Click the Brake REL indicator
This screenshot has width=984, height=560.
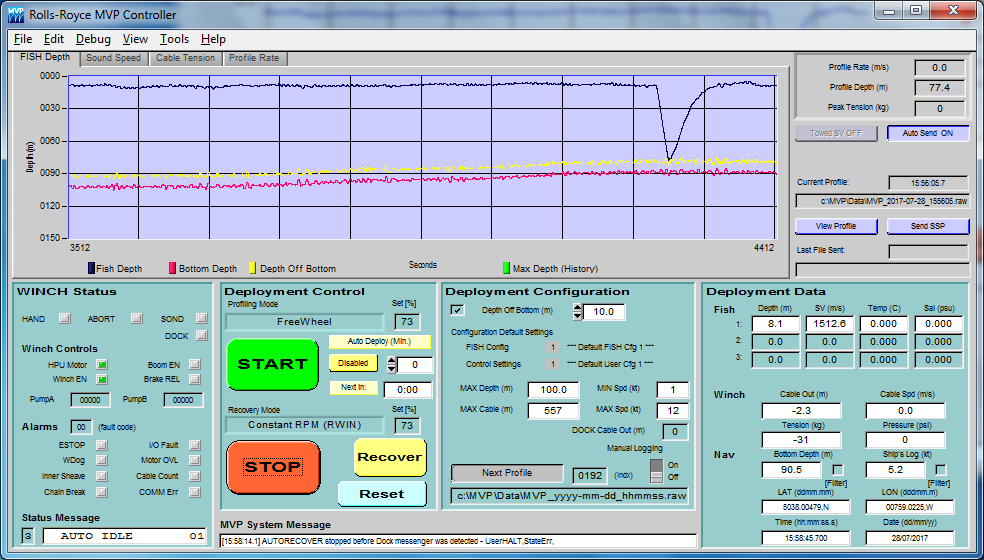pos(195,379)
